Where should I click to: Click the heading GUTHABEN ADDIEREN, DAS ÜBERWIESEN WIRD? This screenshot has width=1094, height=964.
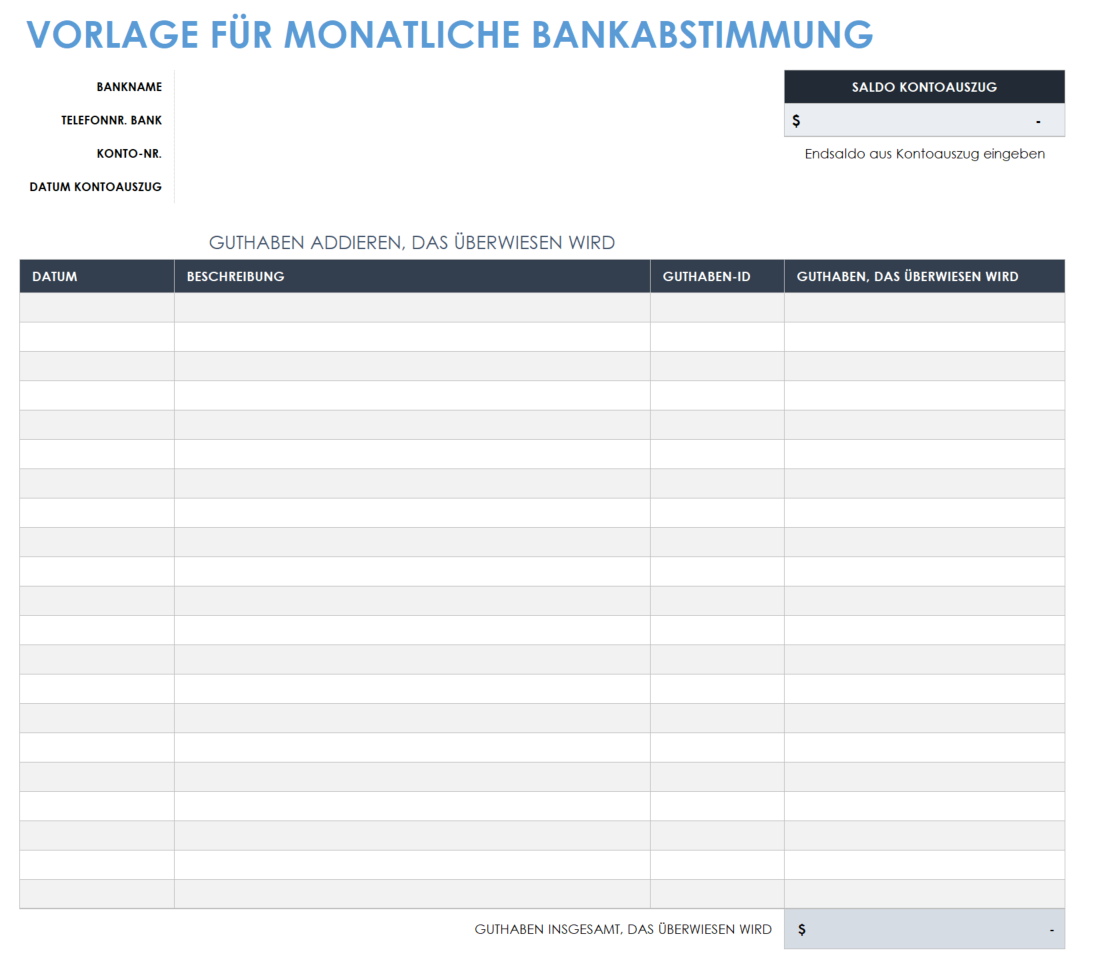point(412,243)
